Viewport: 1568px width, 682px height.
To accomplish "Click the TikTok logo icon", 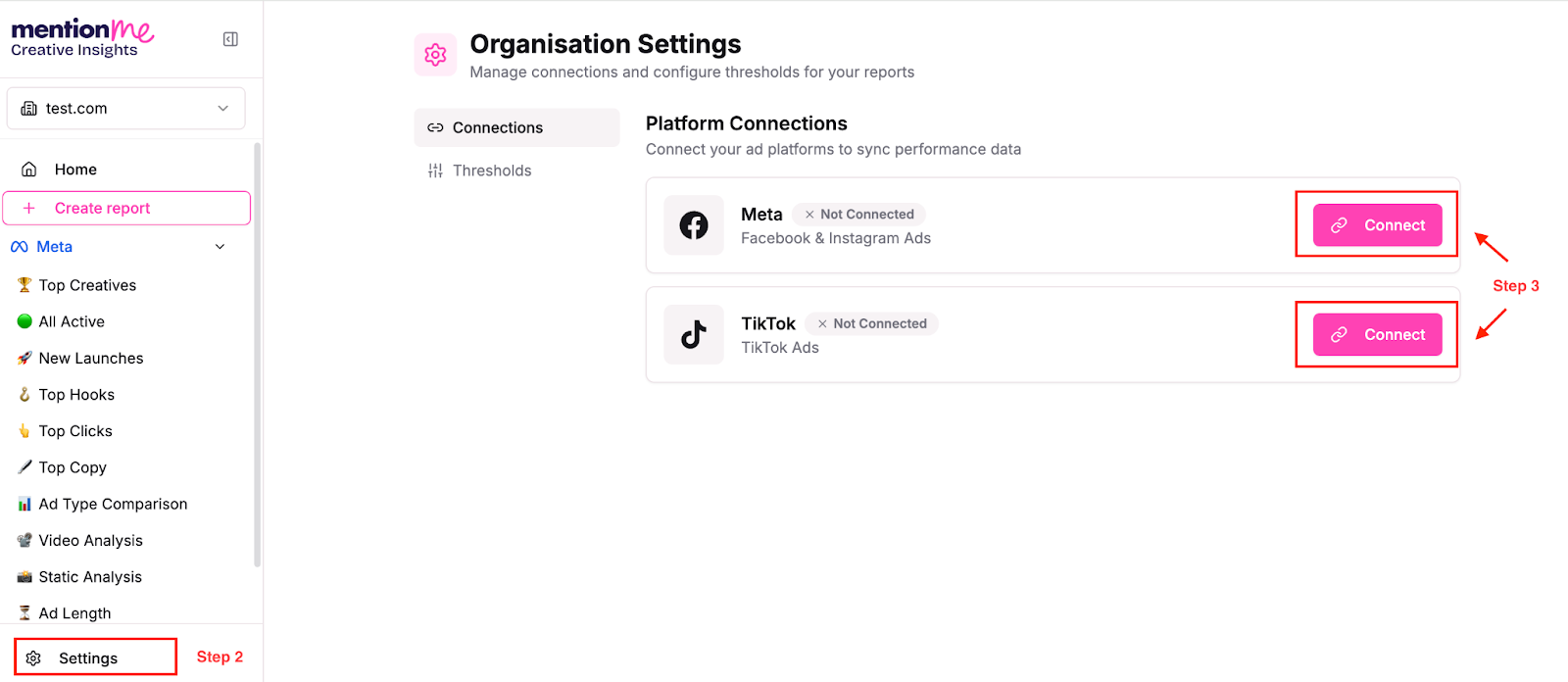I will tap(693, 334).
